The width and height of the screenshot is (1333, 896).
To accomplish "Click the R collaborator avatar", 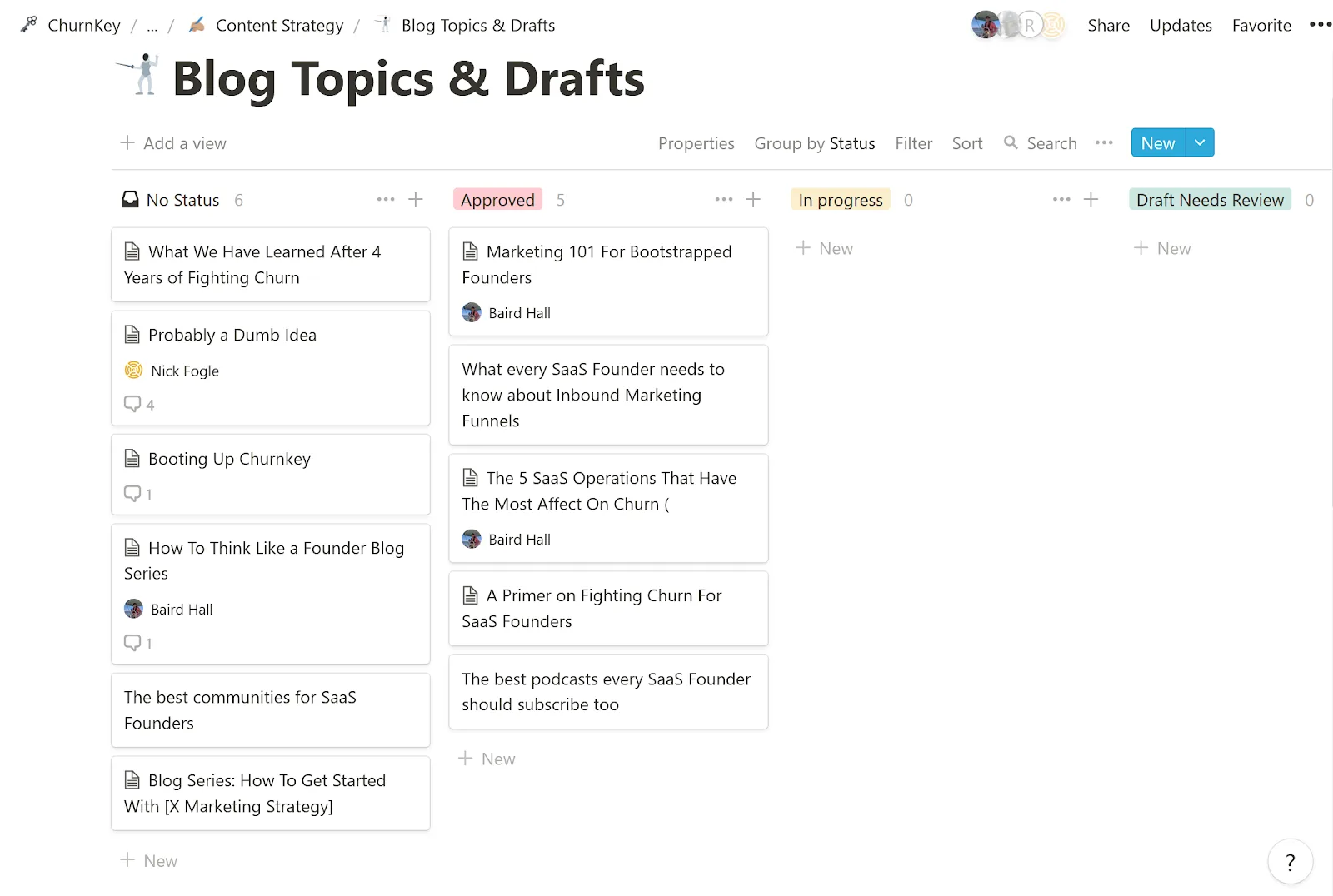I will (1030, 26).
